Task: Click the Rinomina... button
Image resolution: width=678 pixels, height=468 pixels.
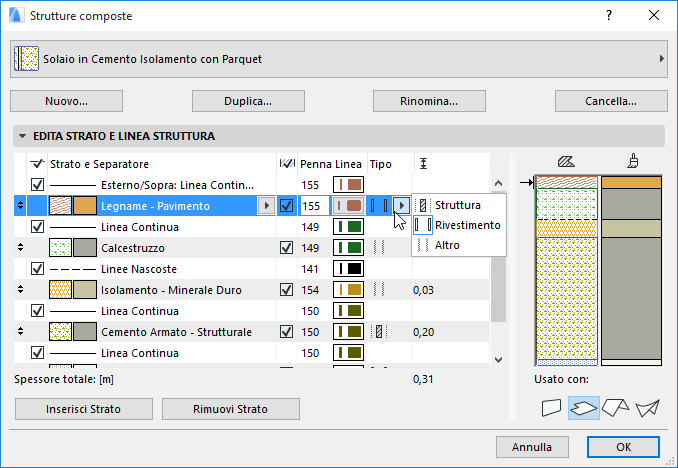Action: click(429, 101)
